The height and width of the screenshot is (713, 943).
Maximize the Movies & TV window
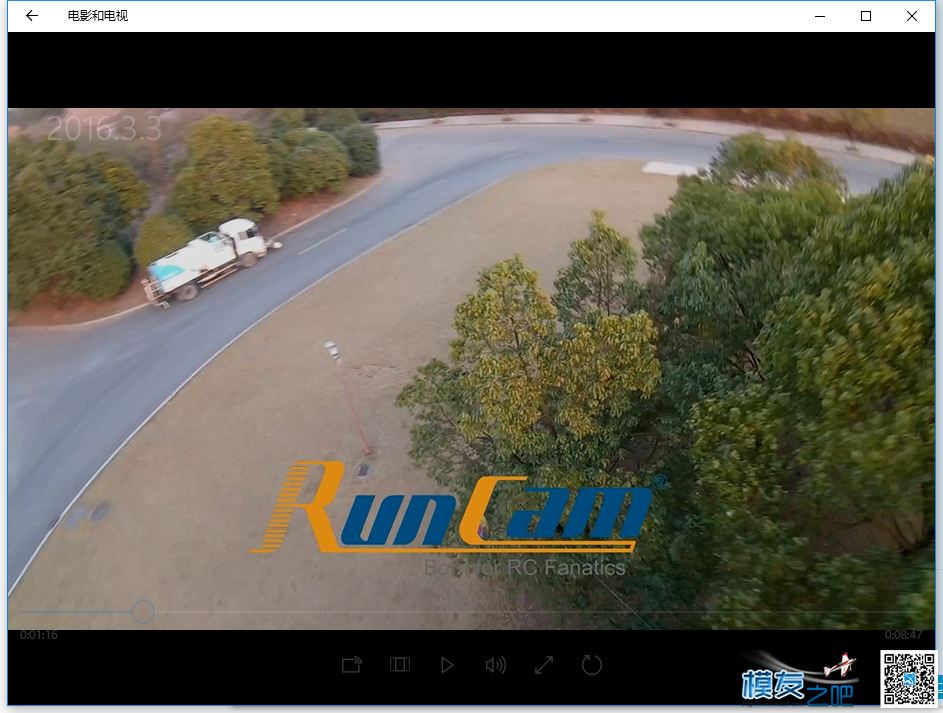point(866,16)
